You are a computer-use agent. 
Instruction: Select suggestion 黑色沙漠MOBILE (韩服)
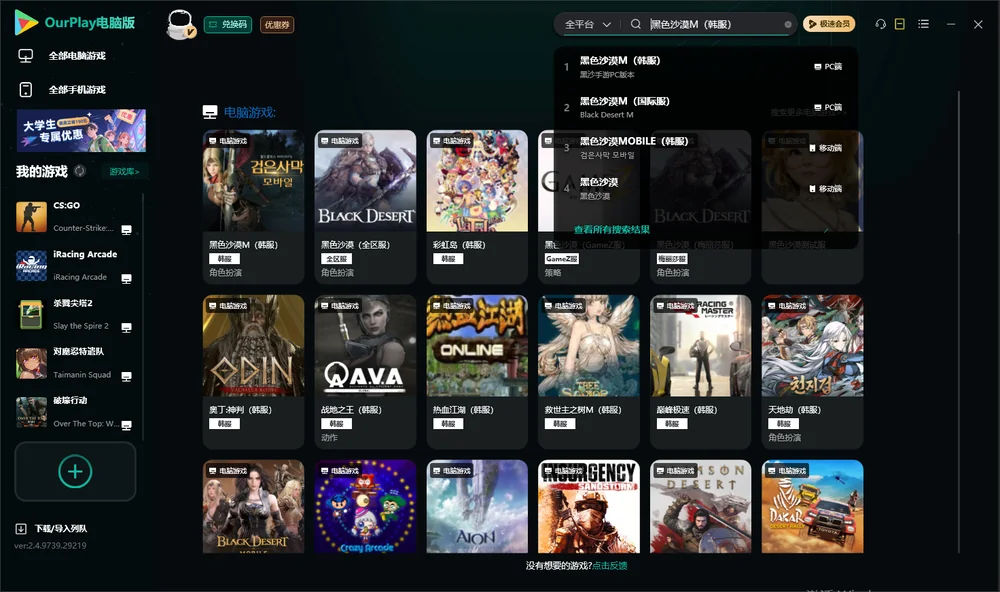point(705,147)
